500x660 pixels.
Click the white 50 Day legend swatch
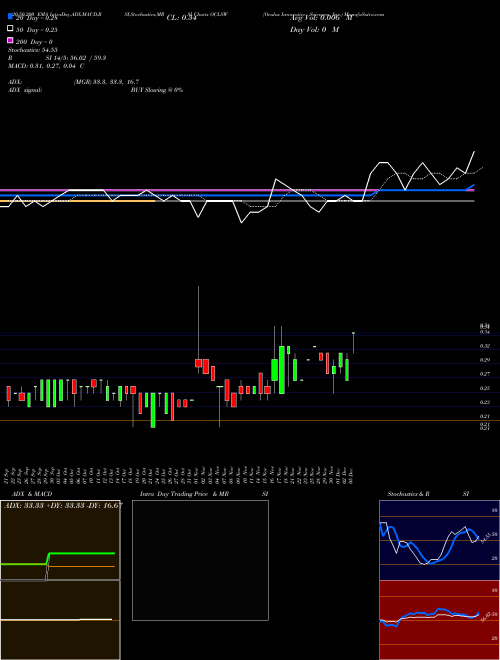pyautogui.click(x=10, y=29)
